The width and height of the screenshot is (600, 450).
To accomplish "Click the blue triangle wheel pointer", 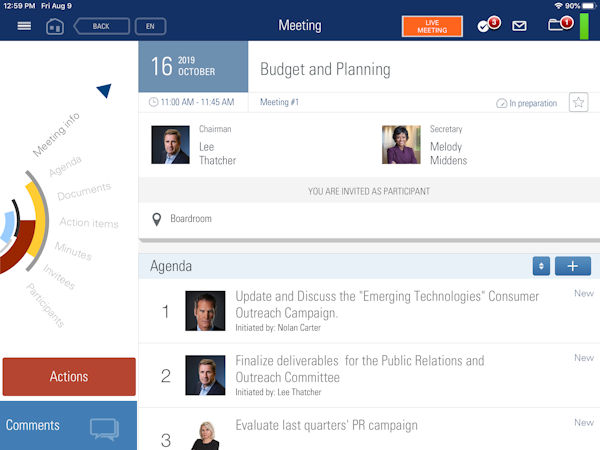I will click(104, 92).
